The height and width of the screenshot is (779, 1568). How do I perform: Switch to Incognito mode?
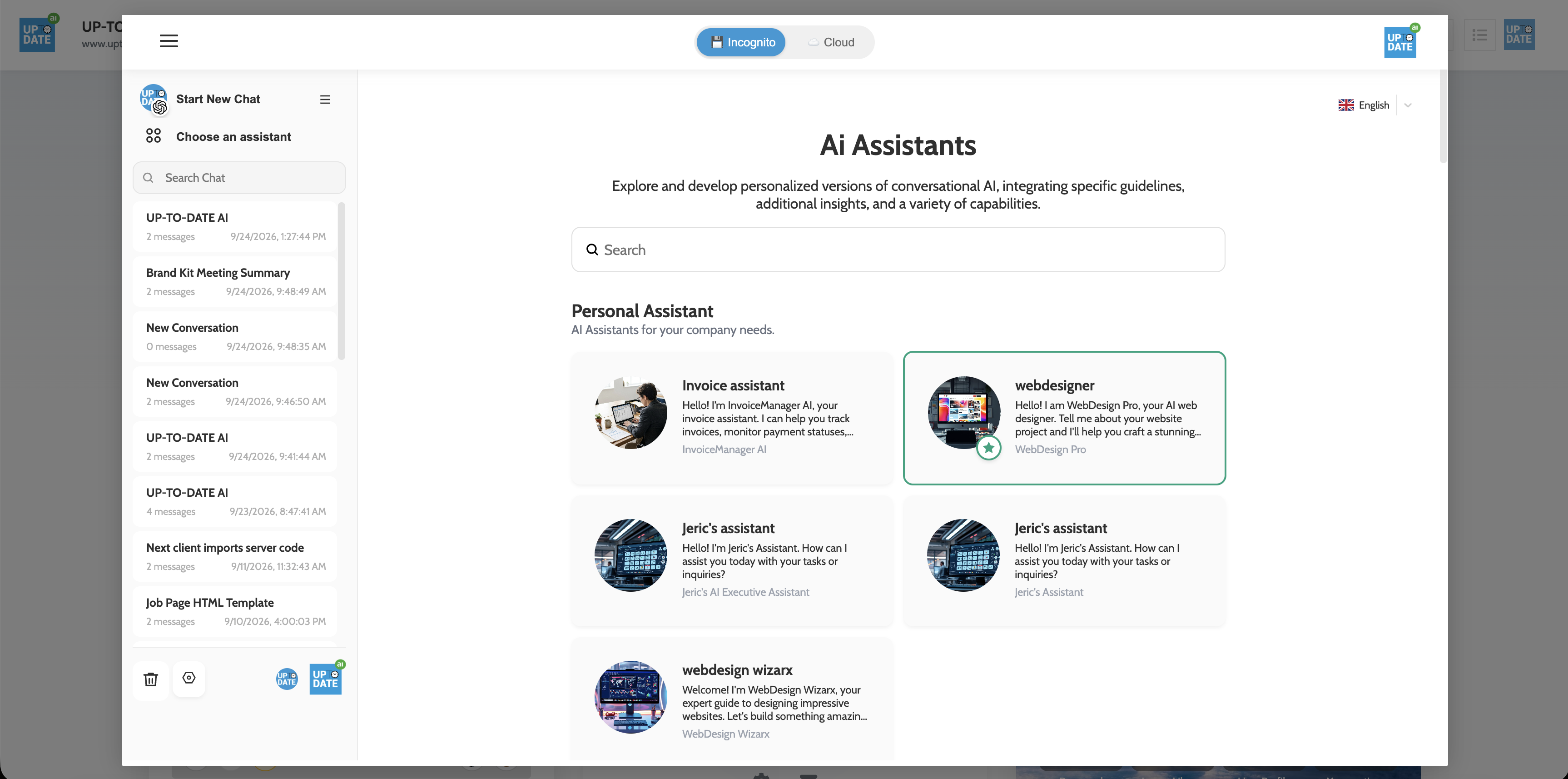(x=741, y=42)
